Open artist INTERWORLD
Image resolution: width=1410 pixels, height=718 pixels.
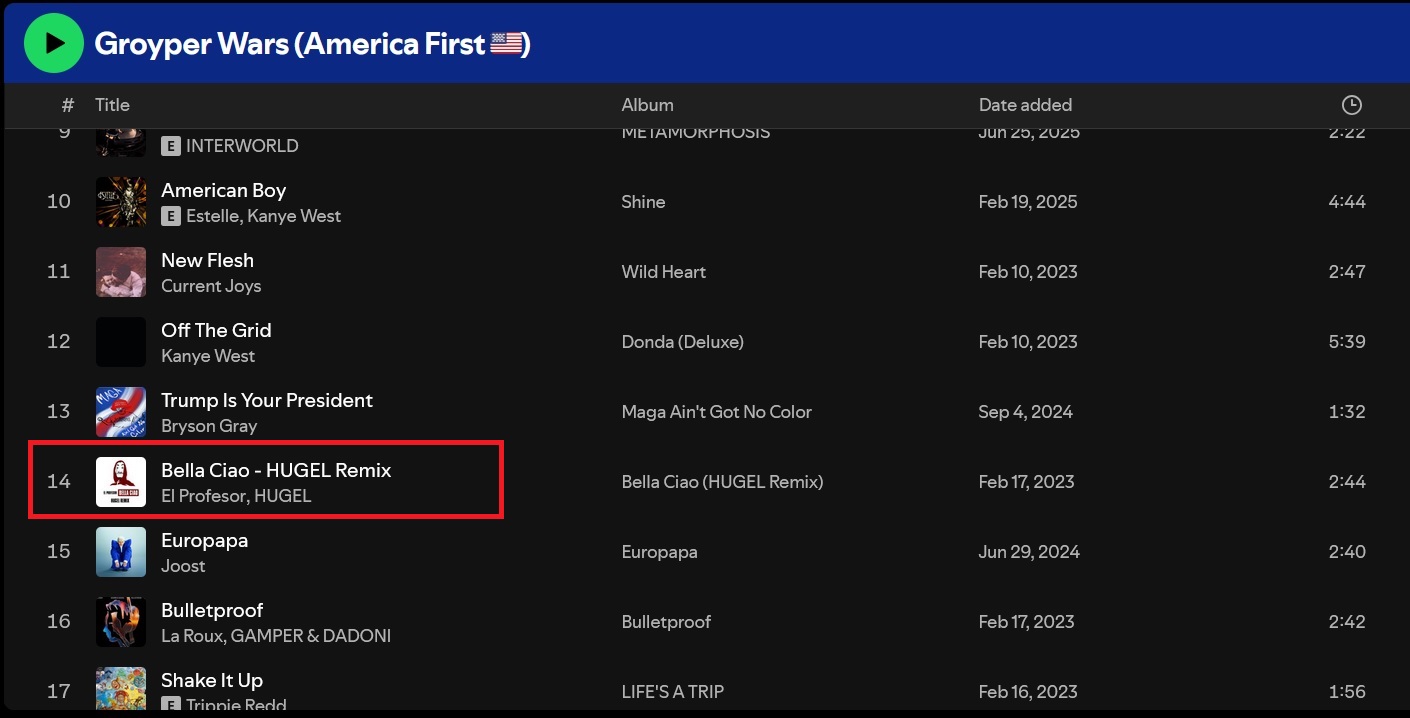[242, 146]
